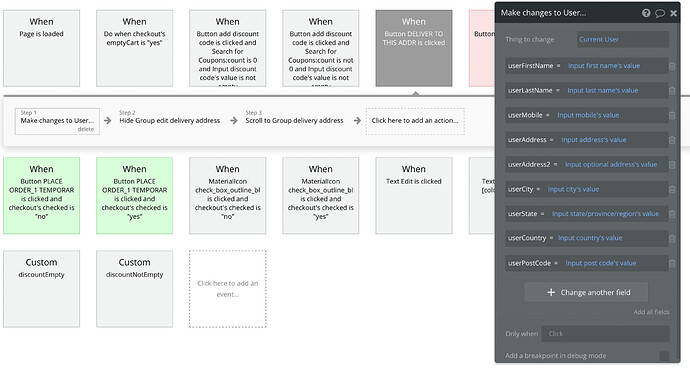
Task: Click here to add an action box
Action: [x=415, y=121]
